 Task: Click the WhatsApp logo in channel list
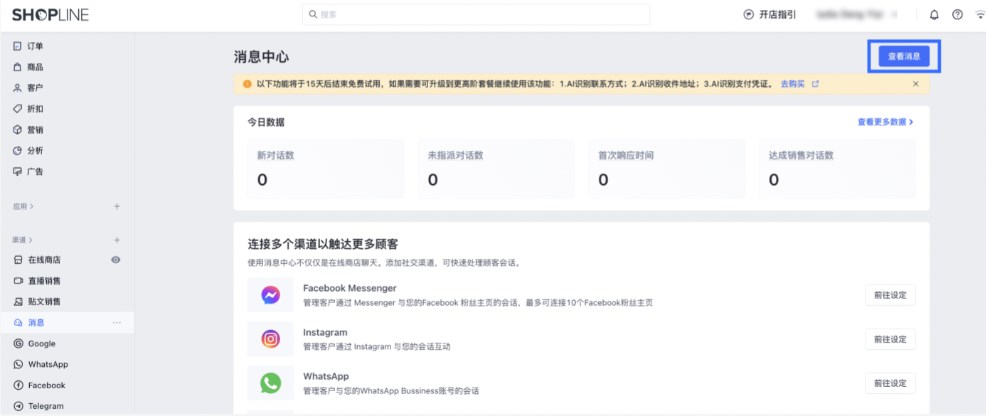(270, 383)
